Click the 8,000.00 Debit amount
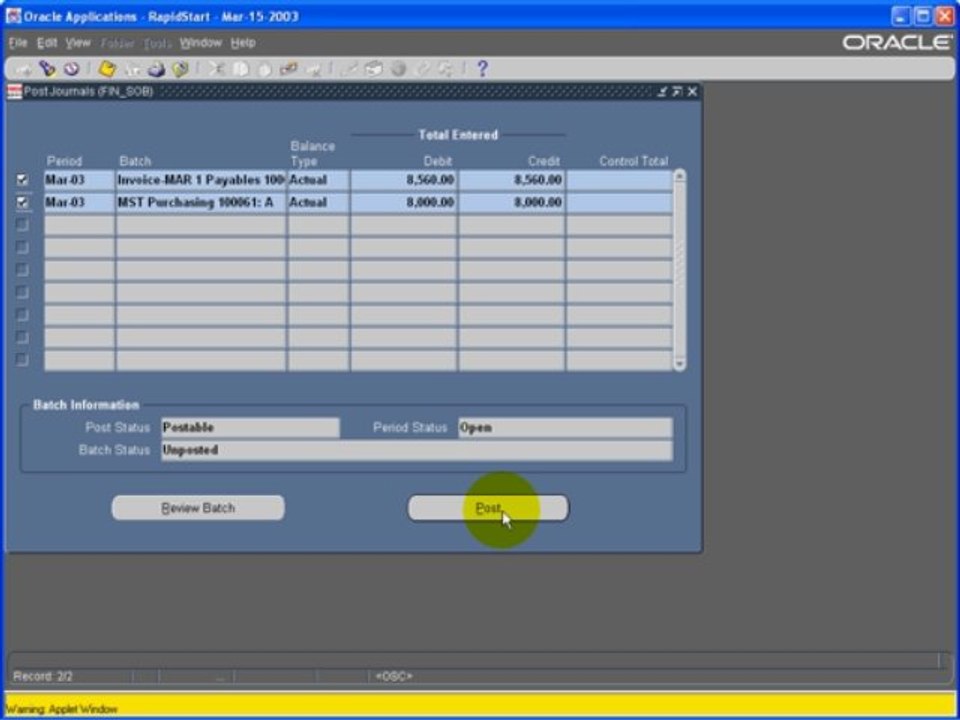The width and height of the screenshot is (960, 720). point(403,202)
